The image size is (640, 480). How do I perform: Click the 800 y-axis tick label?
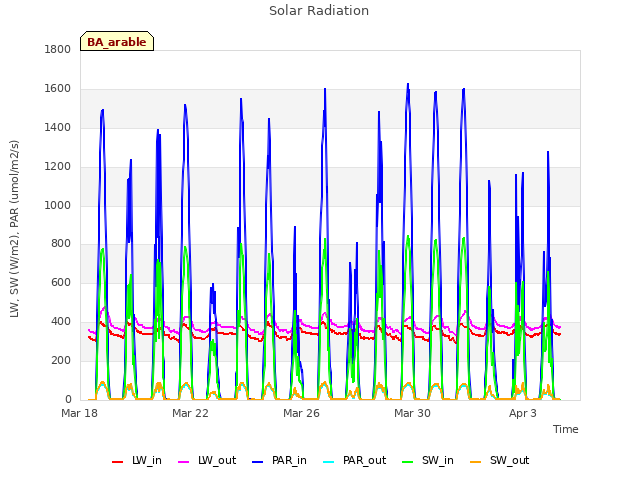pyautogui.click(x=61, y=244)
